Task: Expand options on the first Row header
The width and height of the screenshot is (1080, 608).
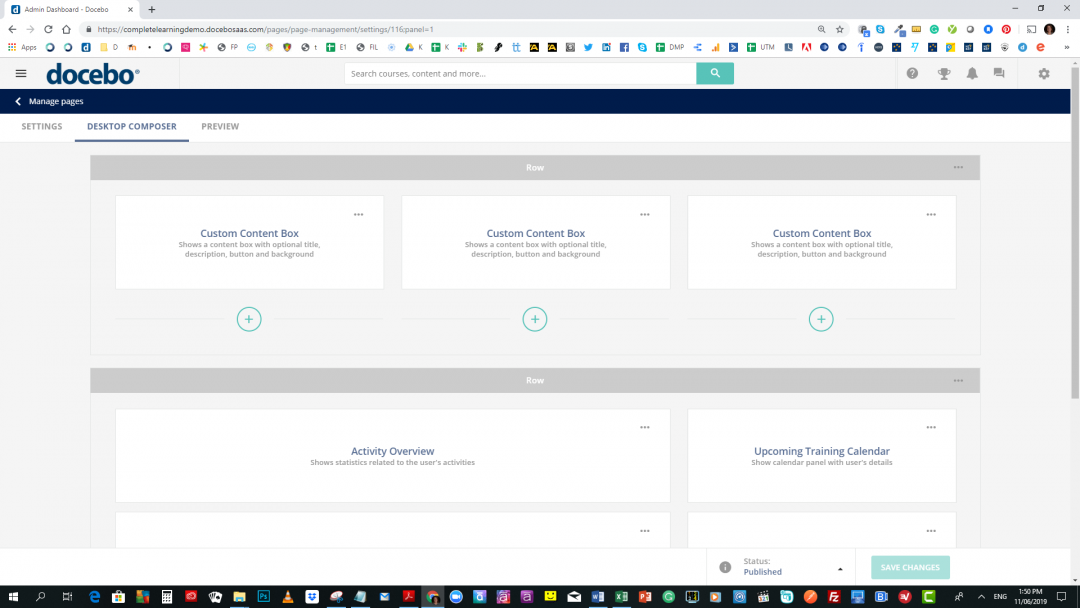Action: coord(958,167)
